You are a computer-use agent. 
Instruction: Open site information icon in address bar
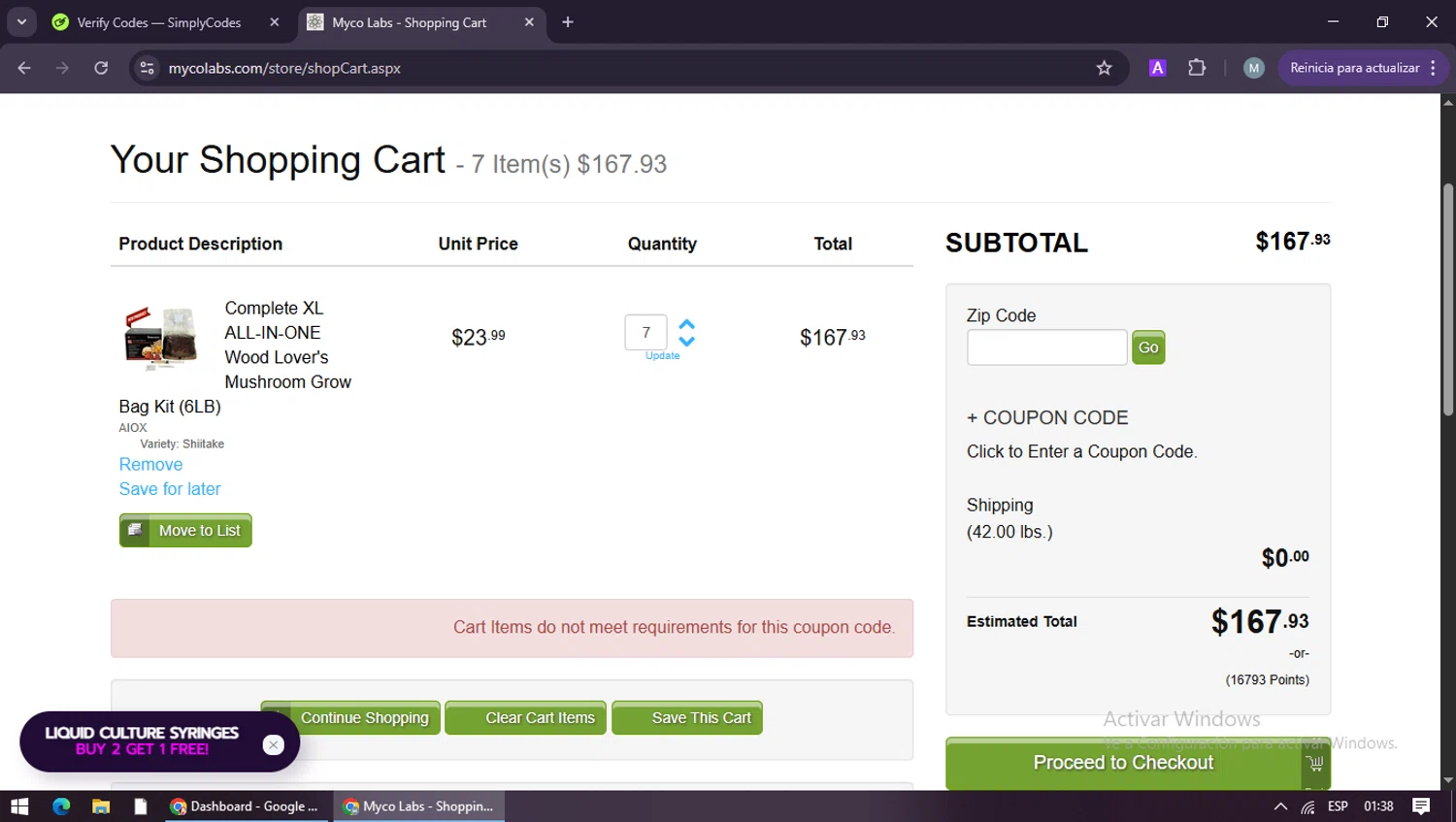[x=148, y=68]
